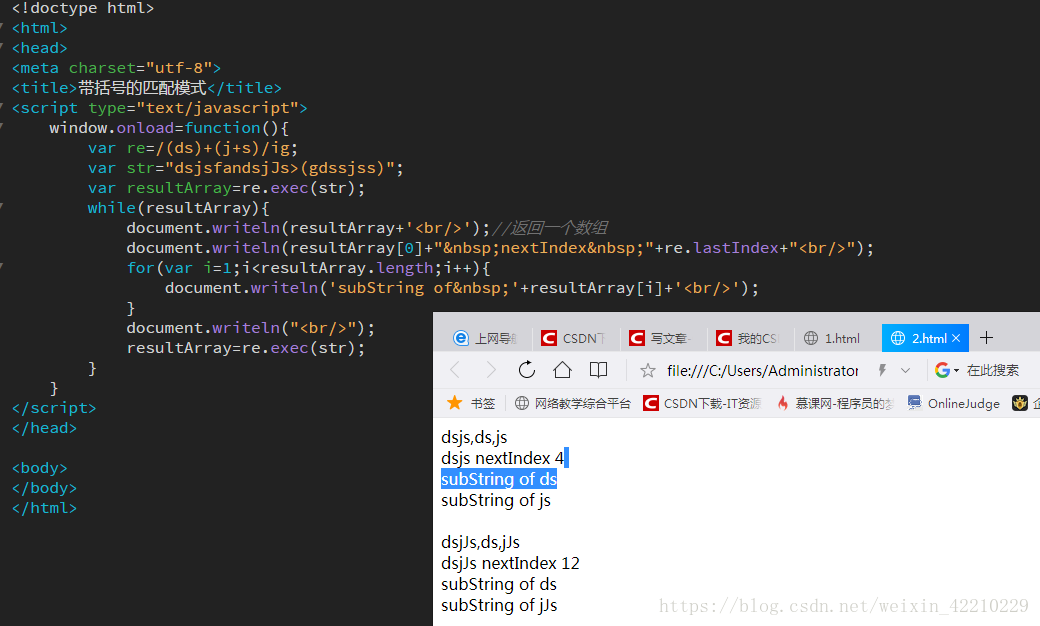Click the output line 'dsjJs,ds,jJs'
Viewport: 1040px width, 626px height.
click(480, 542)
